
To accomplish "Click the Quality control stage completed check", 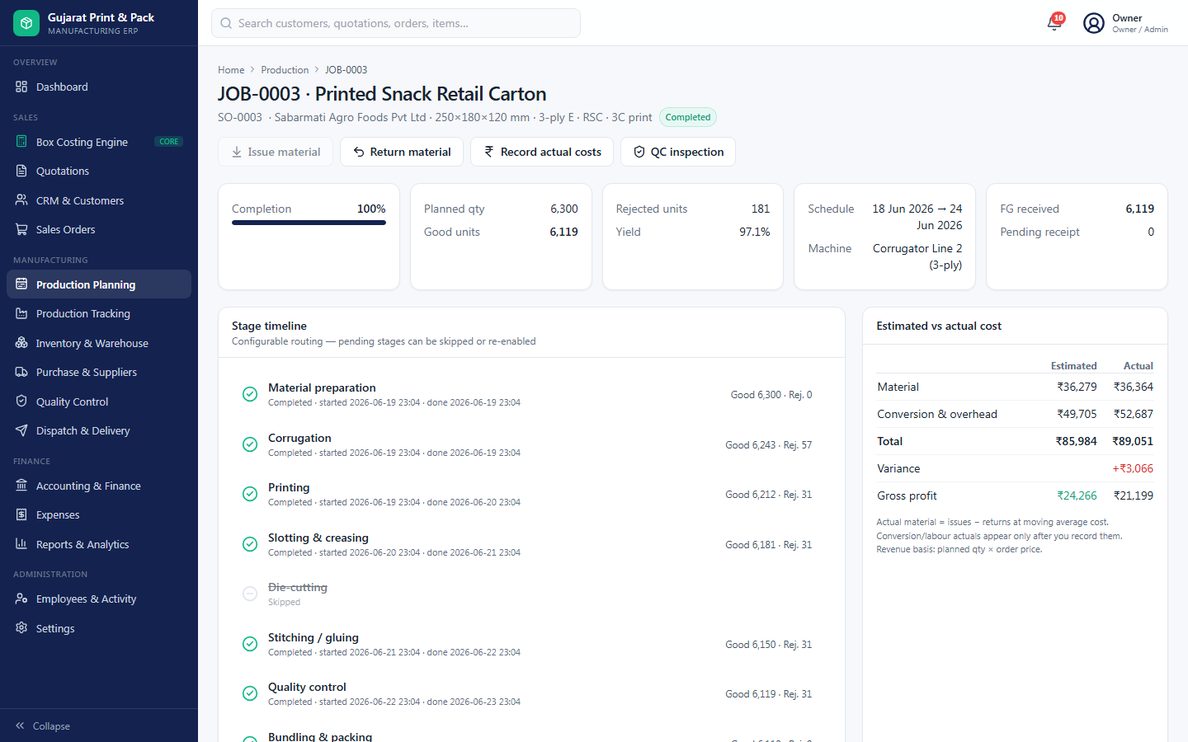I will 249,693.
